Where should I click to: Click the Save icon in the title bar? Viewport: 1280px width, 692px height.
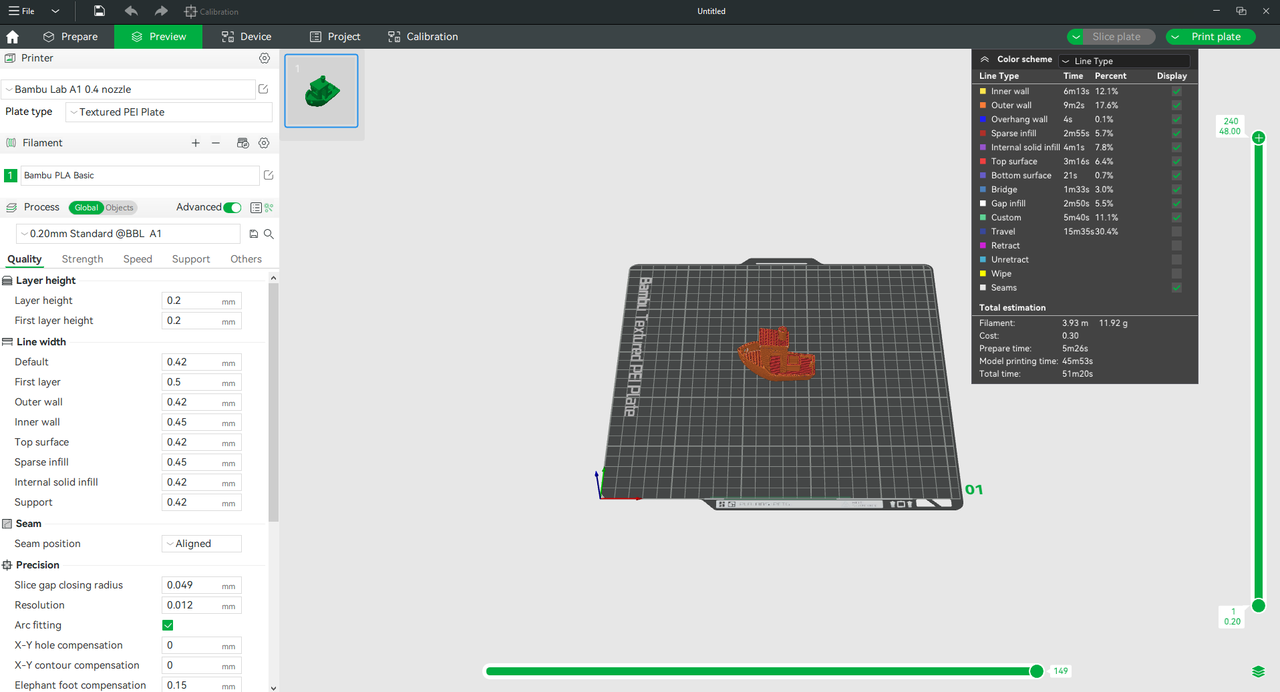pyautogui.click(x=99, y=11)
